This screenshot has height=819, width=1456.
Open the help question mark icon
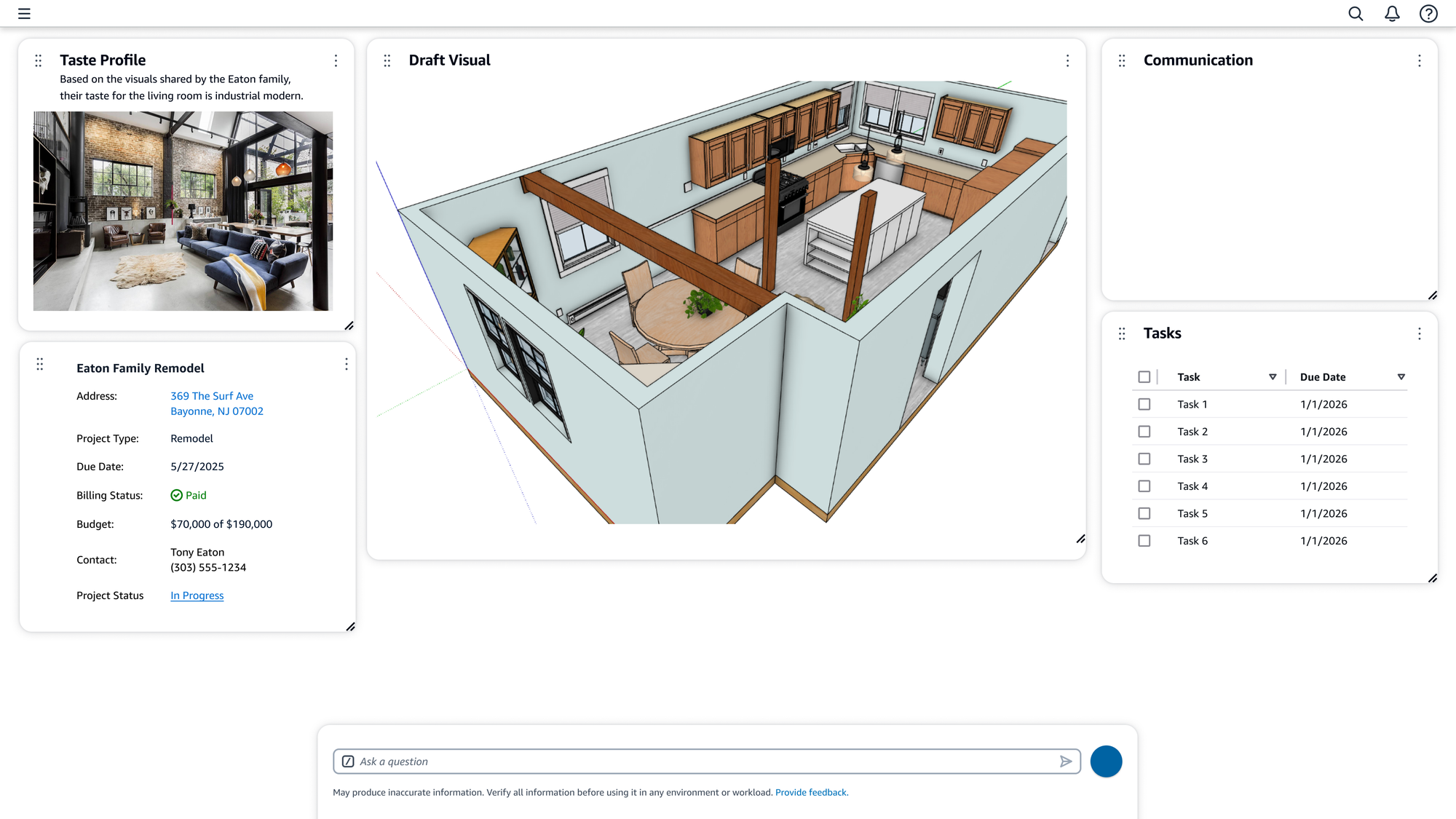[1428, 13]
